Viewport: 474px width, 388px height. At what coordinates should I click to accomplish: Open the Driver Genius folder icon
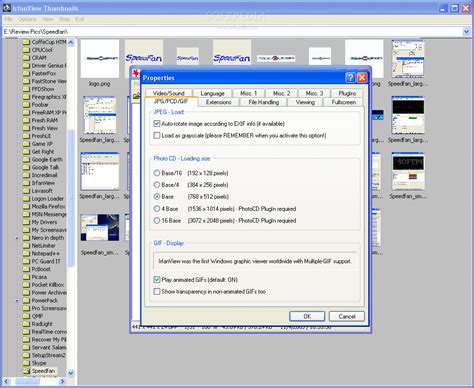click(x=26, y=66)
